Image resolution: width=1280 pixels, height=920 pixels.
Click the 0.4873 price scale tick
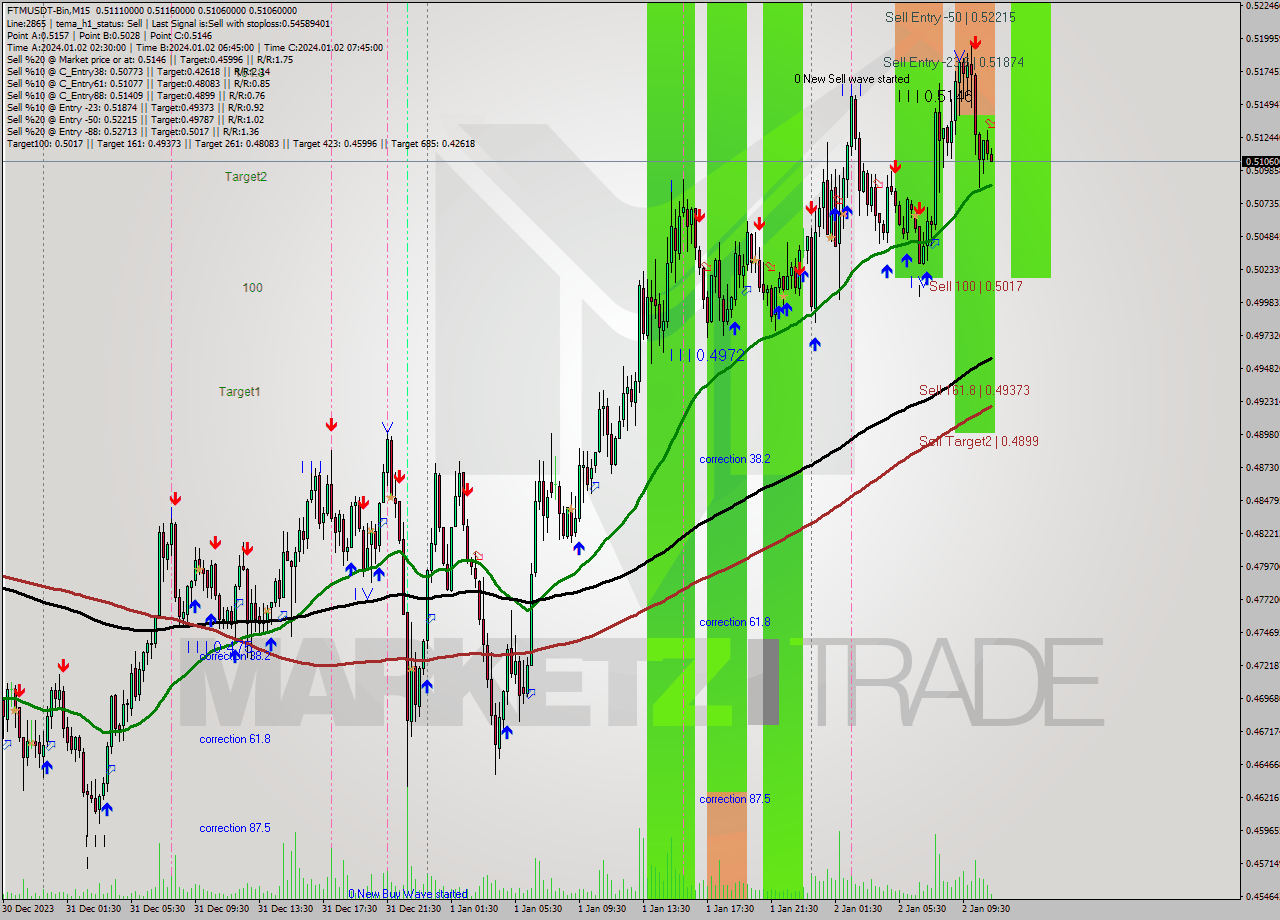[1261, 467]
